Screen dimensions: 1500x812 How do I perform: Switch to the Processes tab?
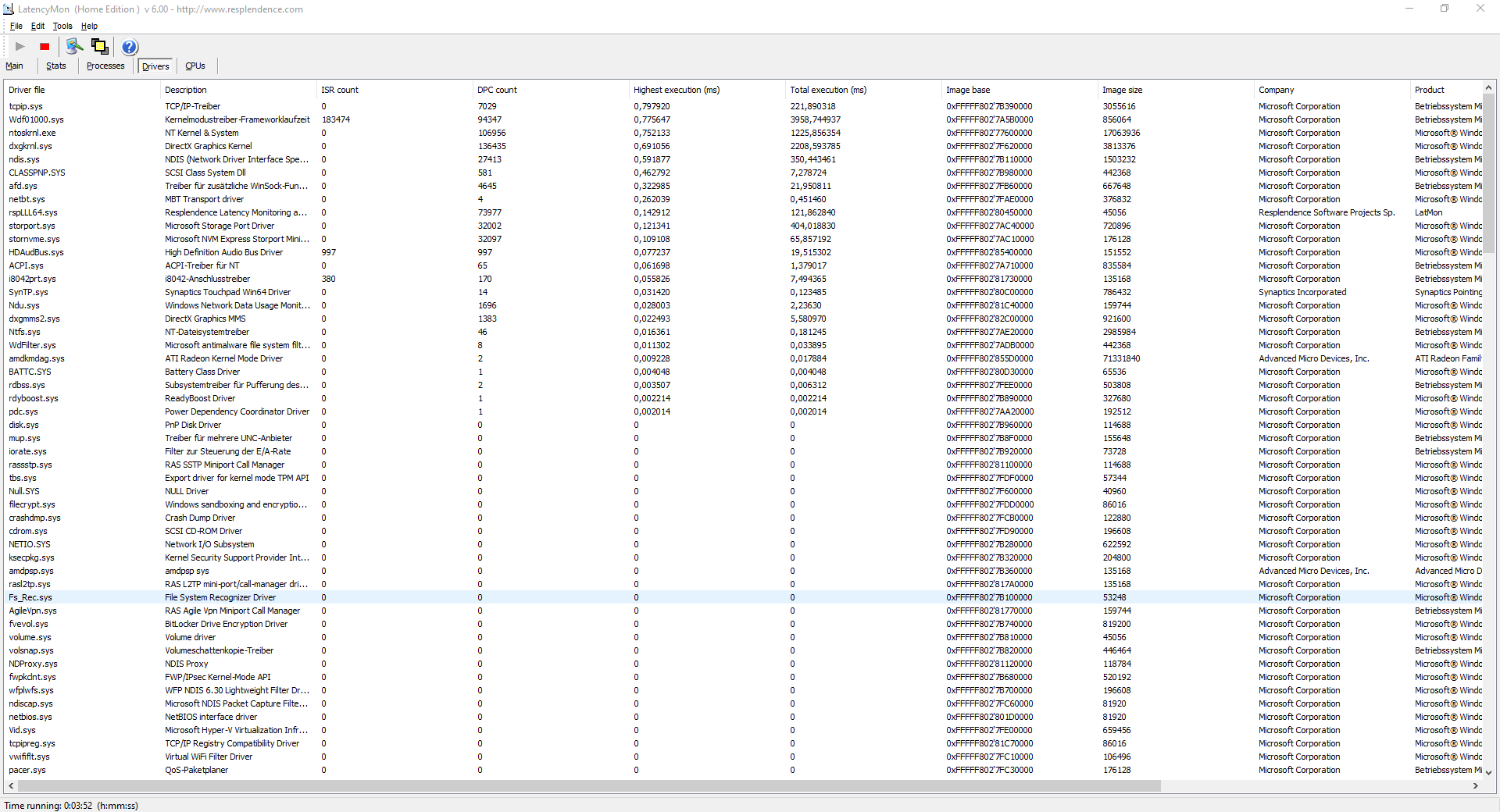(x=105, y=66)
